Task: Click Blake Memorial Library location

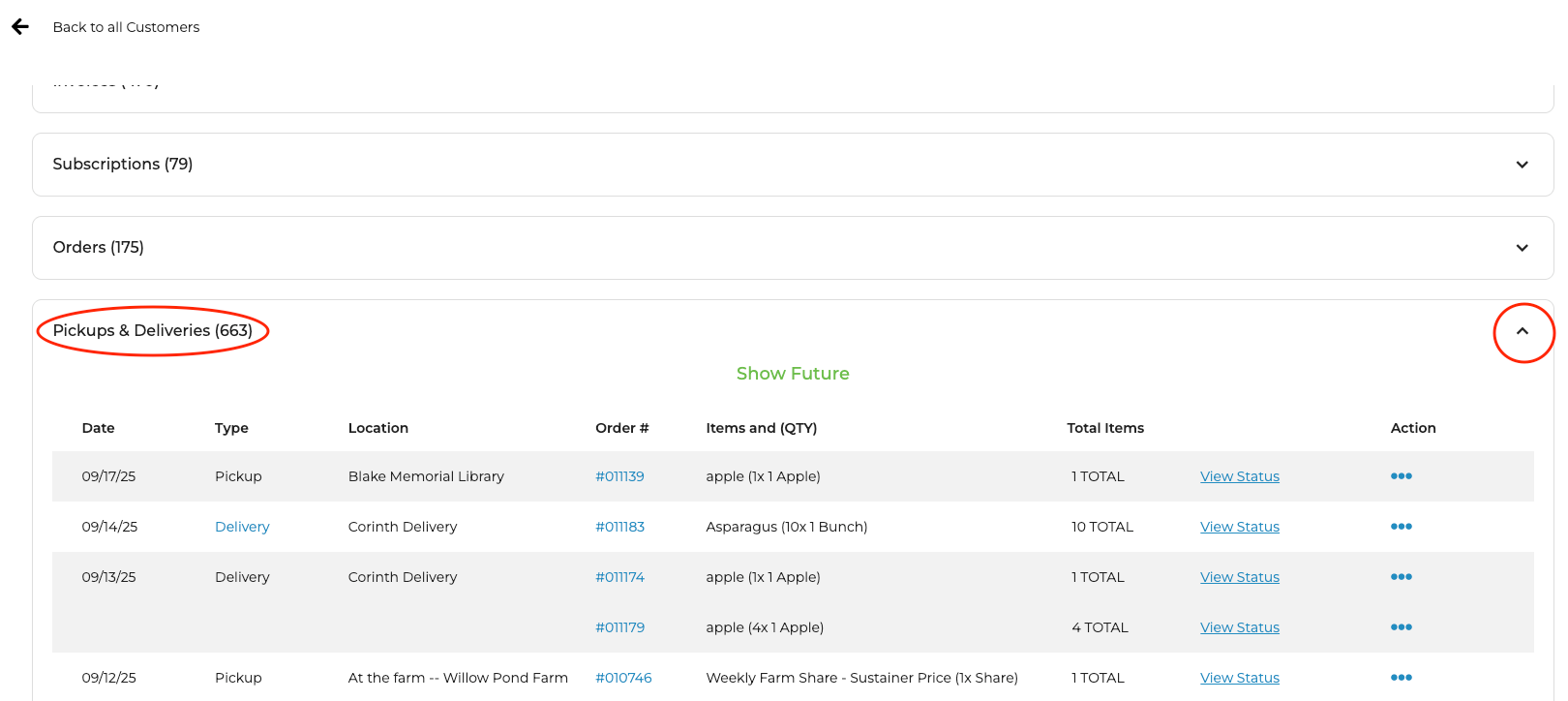Action: (x=426, y=476)
